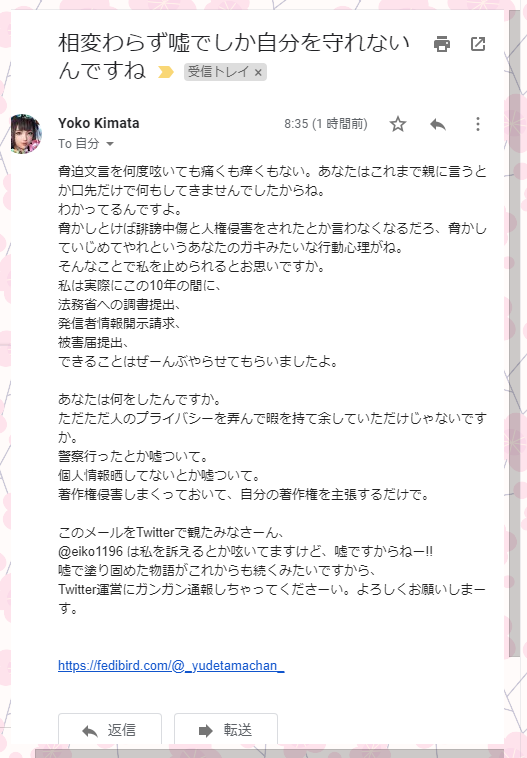Viewport: 527px width, 758px height.
Task: Open the fedibird.com/@_yudetamachan_ link
Action: (x=171, y=666)
